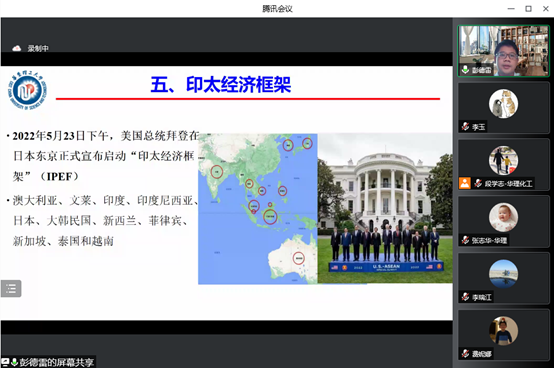Select the cat and penguin avatar
The width and height of the screenshot is (554, 368).
[503, 104]
